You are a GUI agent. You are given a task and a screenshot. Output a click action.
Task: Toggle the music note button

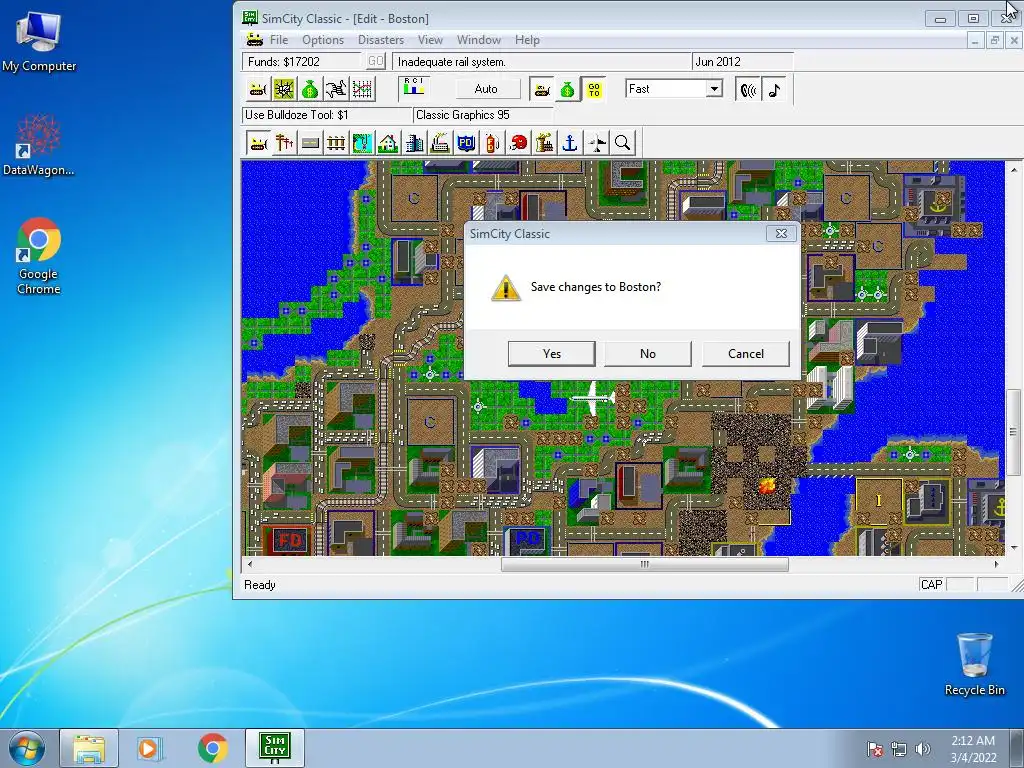775,89
